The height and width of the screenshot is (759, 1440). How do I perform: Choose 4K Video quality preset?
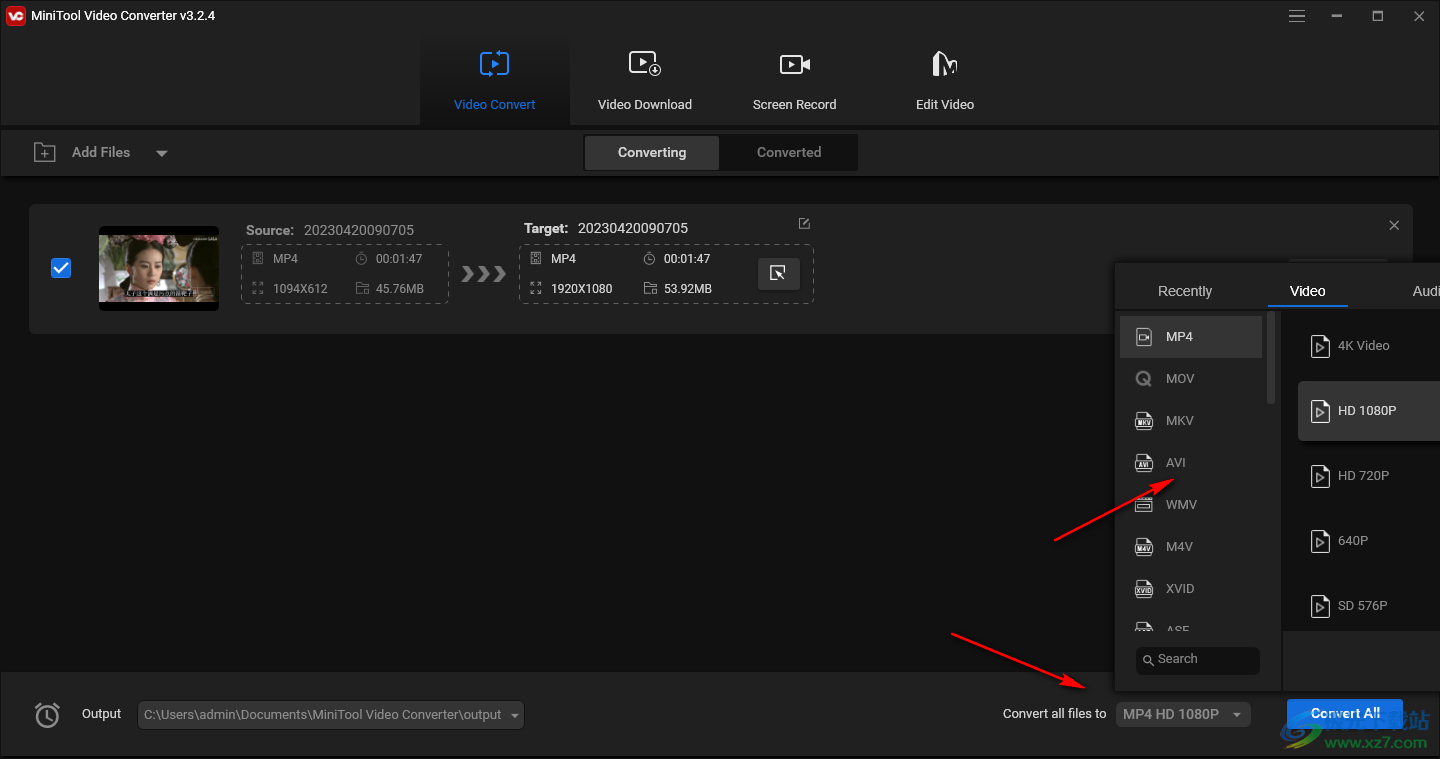pos(1369,346)
